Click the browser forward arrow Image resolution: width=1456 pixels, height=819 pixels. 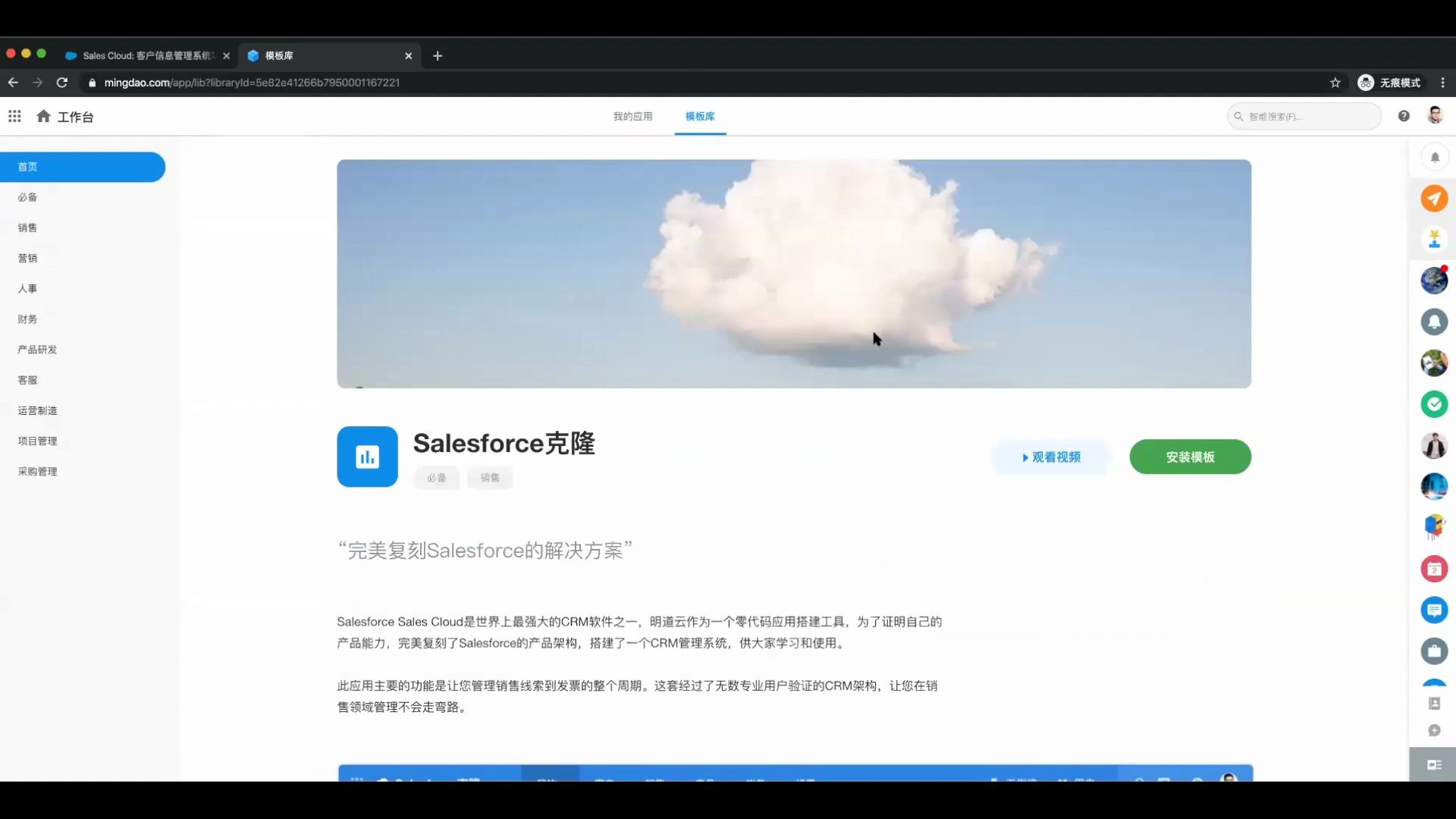(x=37, y=83)
